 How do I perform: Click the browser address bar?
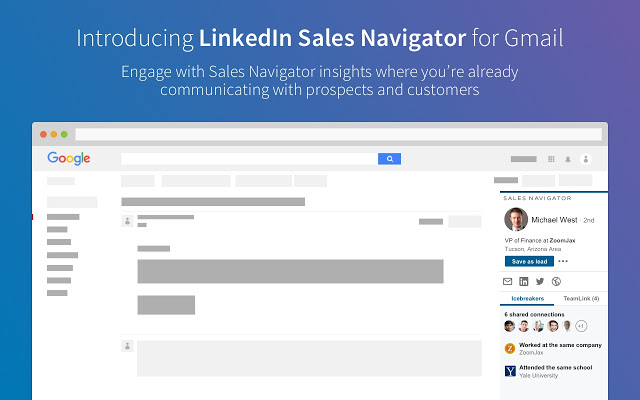[338, 134]
